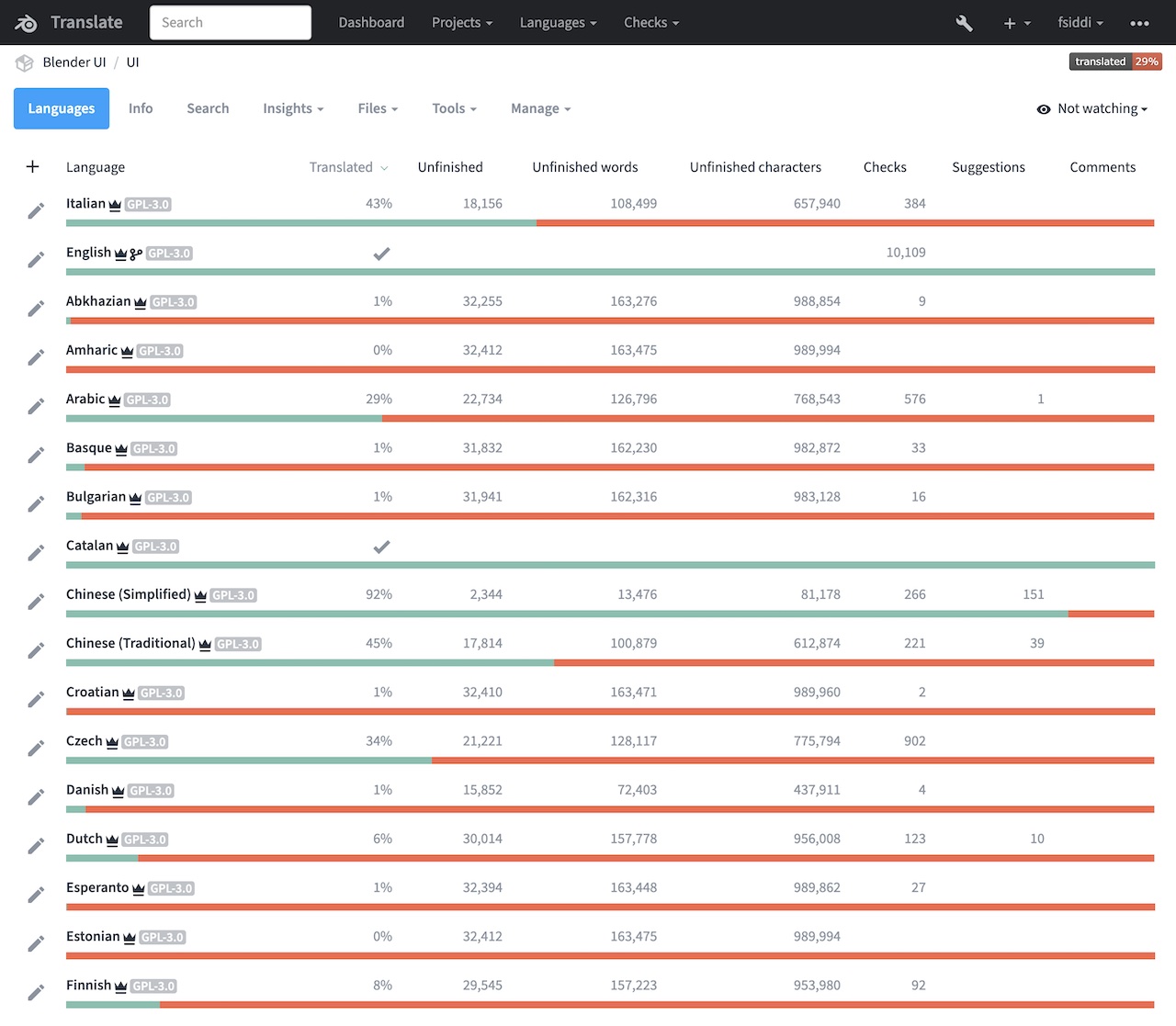
Task: Click the plus icon to add a language
Action: point(32,166)
